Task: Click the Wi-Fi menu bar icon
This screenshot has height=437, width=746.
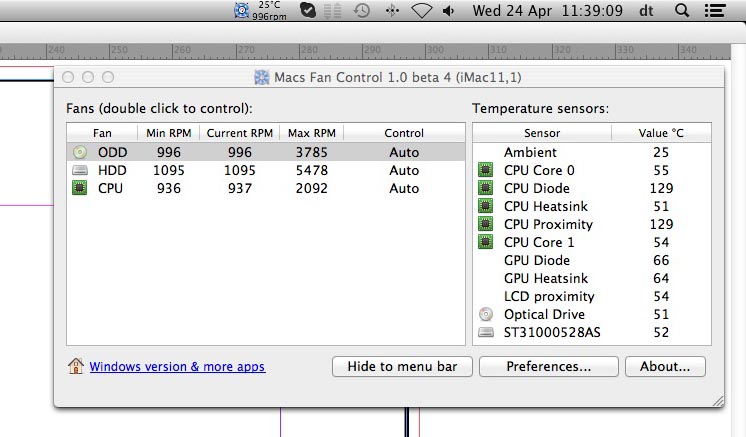Action: click(422, 10)
